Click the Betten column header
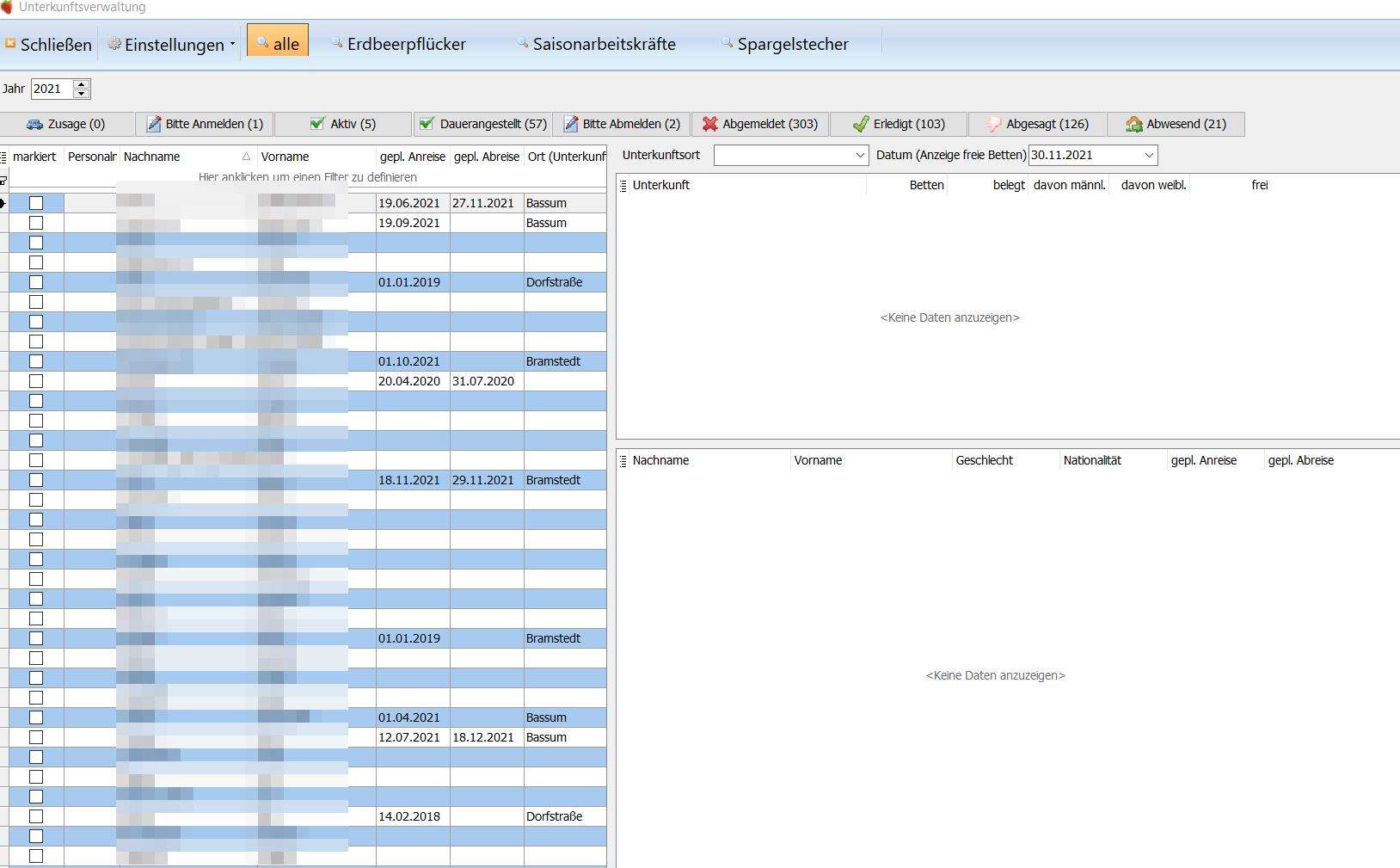 click(907, 185)
